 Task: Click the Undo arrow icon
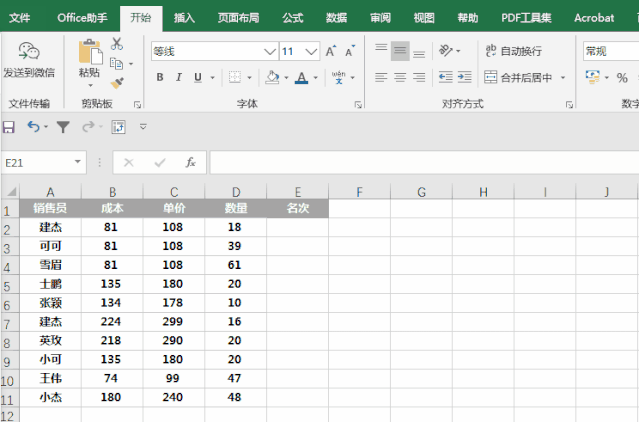coord(32,127)
